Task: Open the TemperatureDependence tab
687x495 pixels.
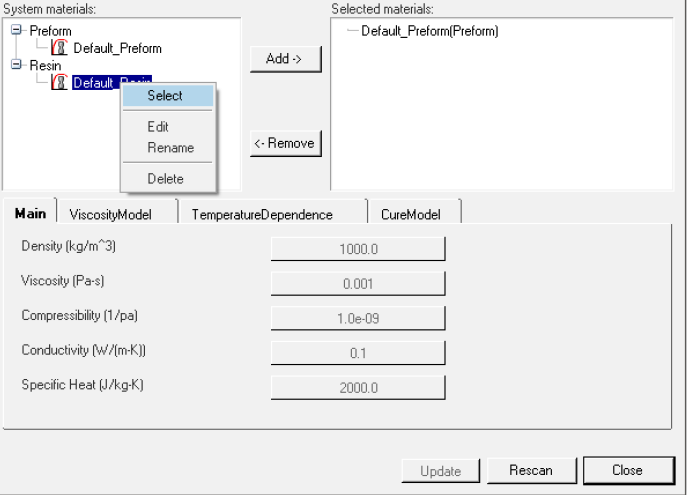Action: 262,214
